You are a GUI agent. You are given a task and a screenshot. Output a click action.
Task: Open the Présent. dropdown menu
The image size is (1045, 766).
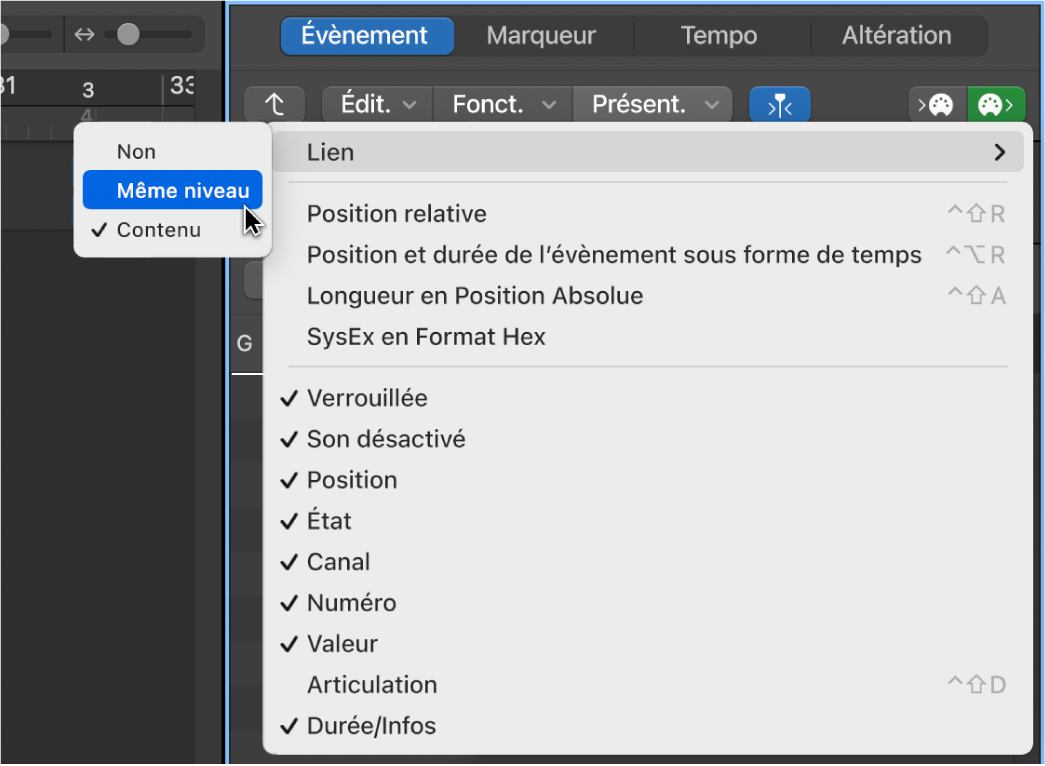click(x=653, y=104)
